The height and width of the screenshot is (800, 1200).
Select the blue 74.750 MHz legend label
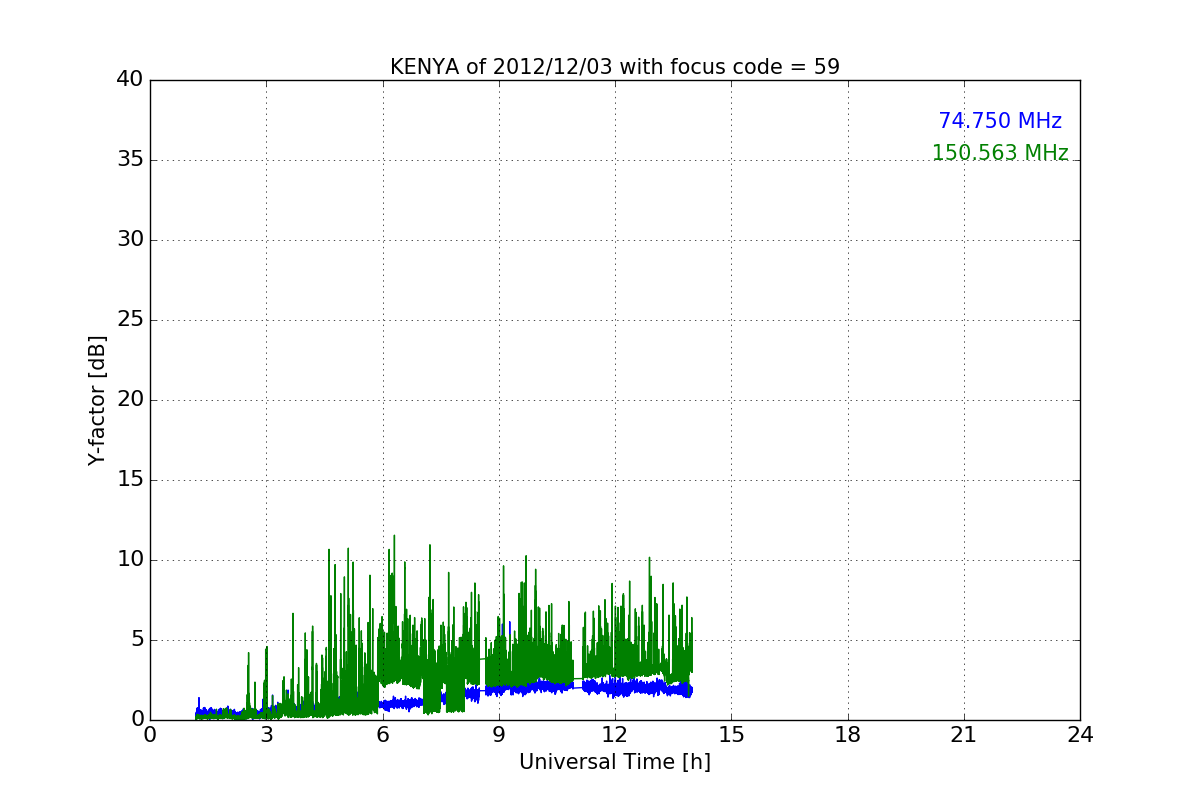(1000, 121)
